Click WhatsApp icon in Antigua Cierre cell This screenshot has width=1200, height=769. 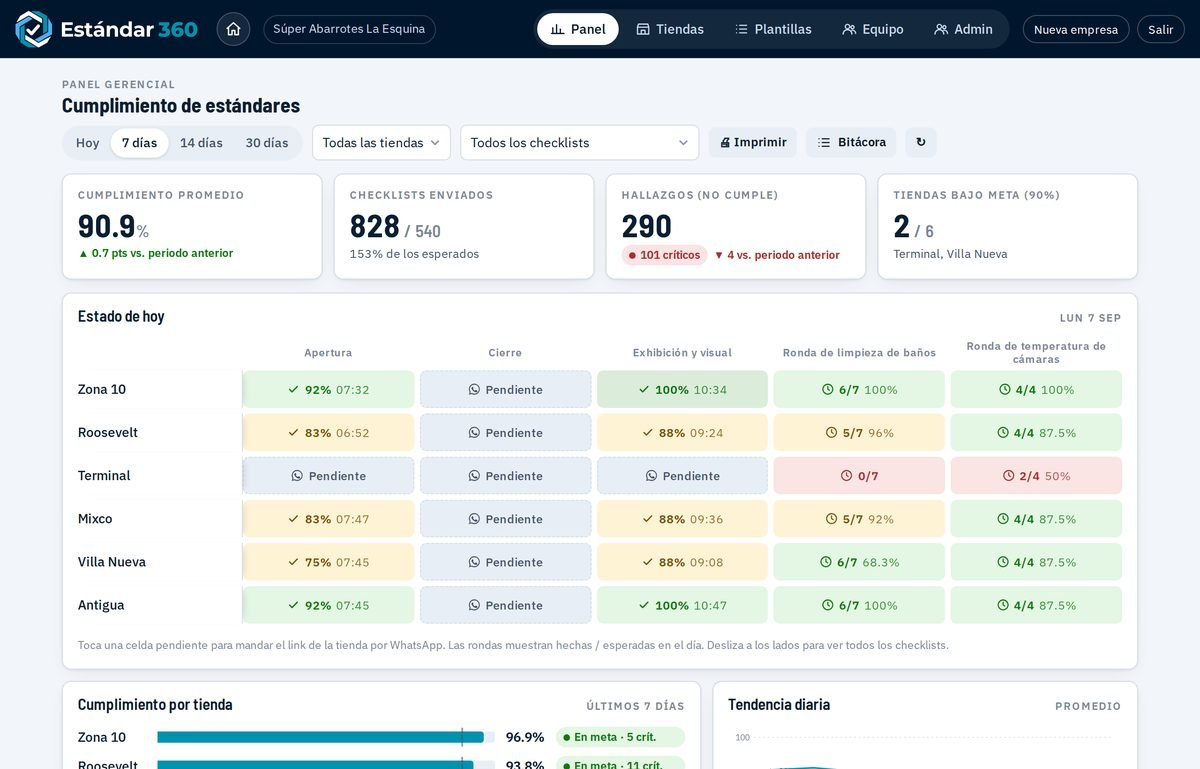pyautogui.click(x=474, y=605)
